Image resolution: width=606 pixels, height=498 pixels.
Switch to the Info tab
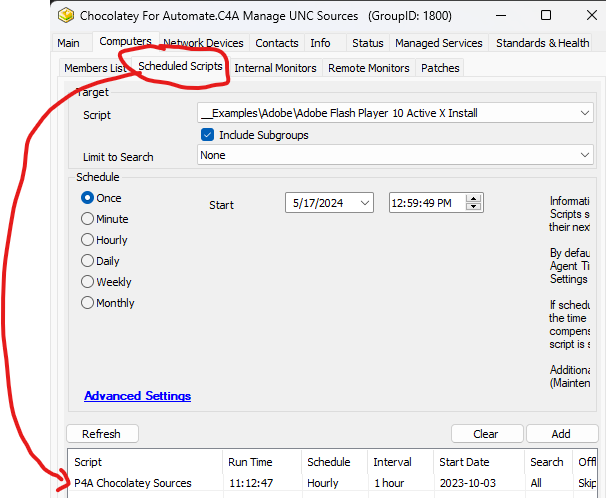pyautogui.click(x=320, y=43)
